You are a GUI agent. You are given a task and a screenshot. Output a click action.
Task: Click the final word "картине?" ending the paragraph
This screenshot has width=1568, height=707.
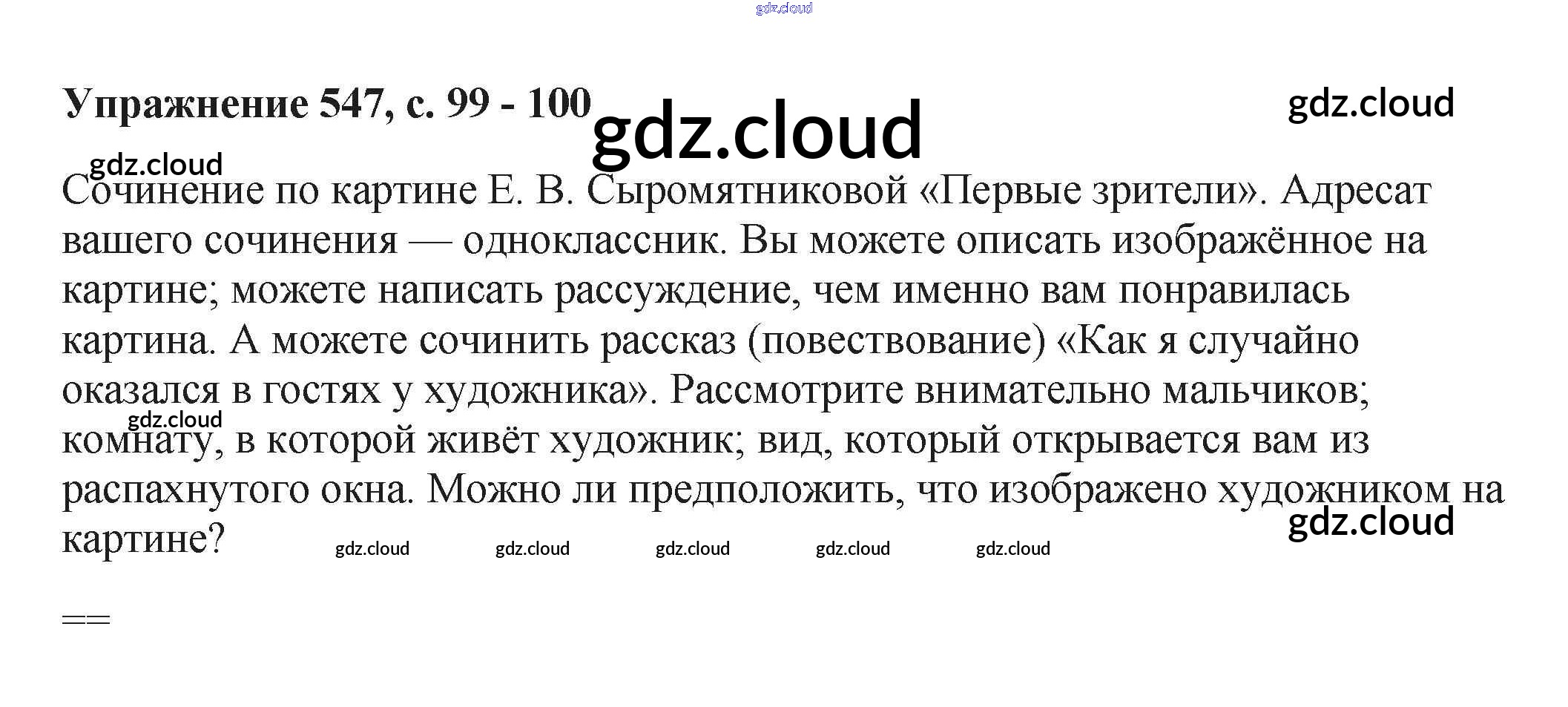click(x=143, y=539)
